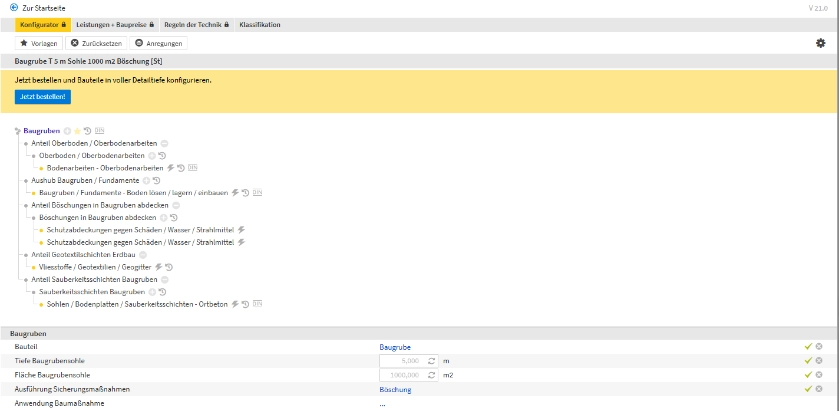Click the DIN icon beside Baugruben root
Viewport: 839px width, 411px height.
coord(99,131)
